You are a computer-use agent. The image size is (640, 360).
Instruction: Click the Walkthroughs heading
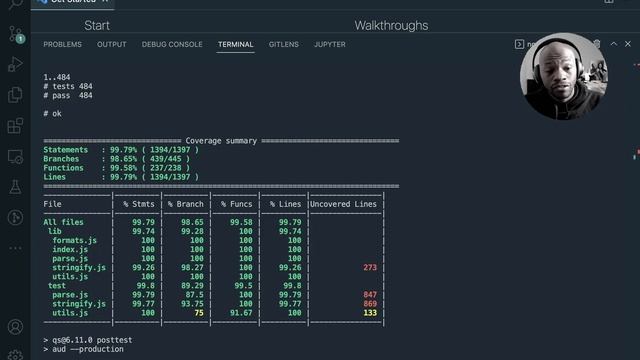[391, 26]
